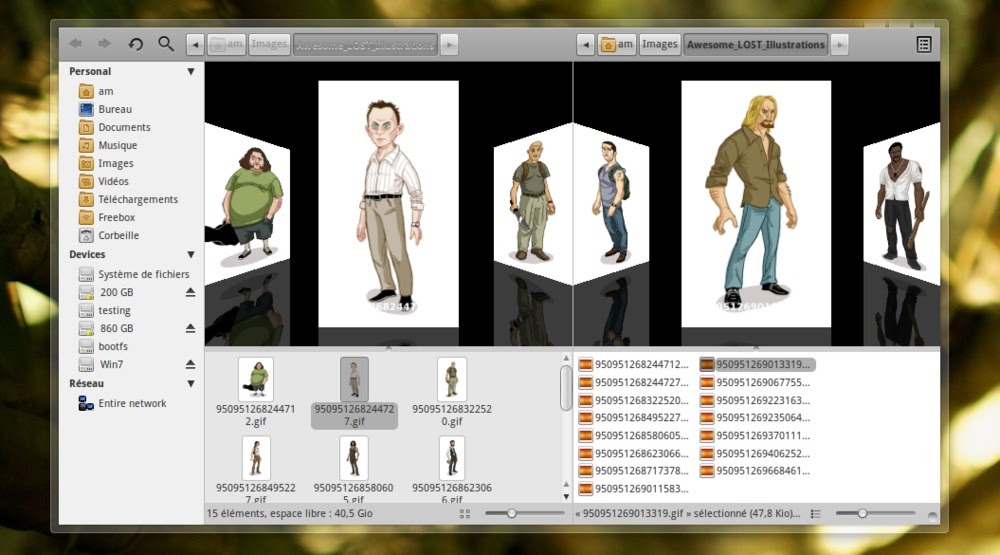The image size is (1000, 555).
Task: Switch right pane to list view icon
Action: pos(815,513)
